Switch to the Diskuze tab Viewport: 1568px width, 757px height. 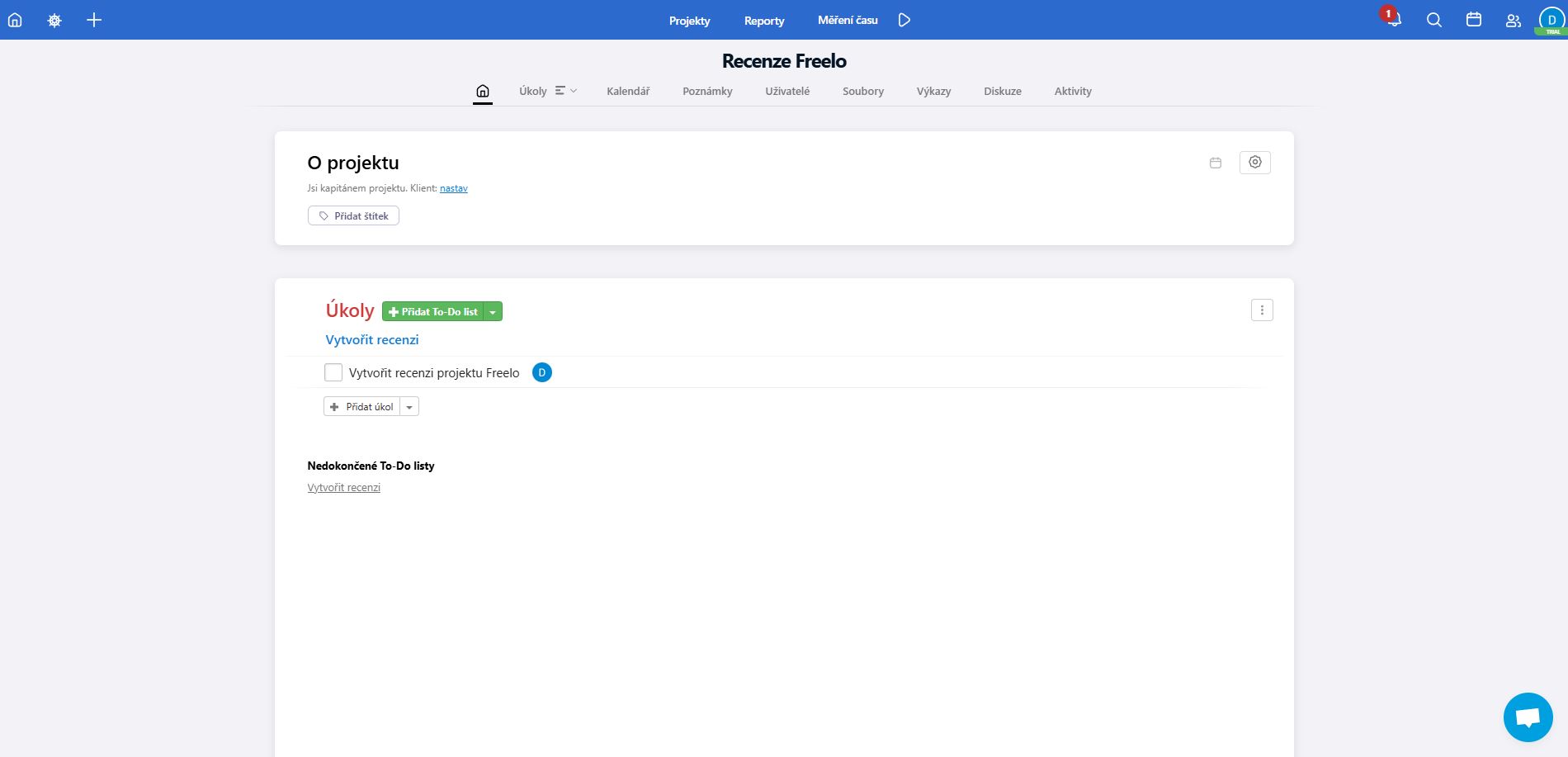point(1003,91)
